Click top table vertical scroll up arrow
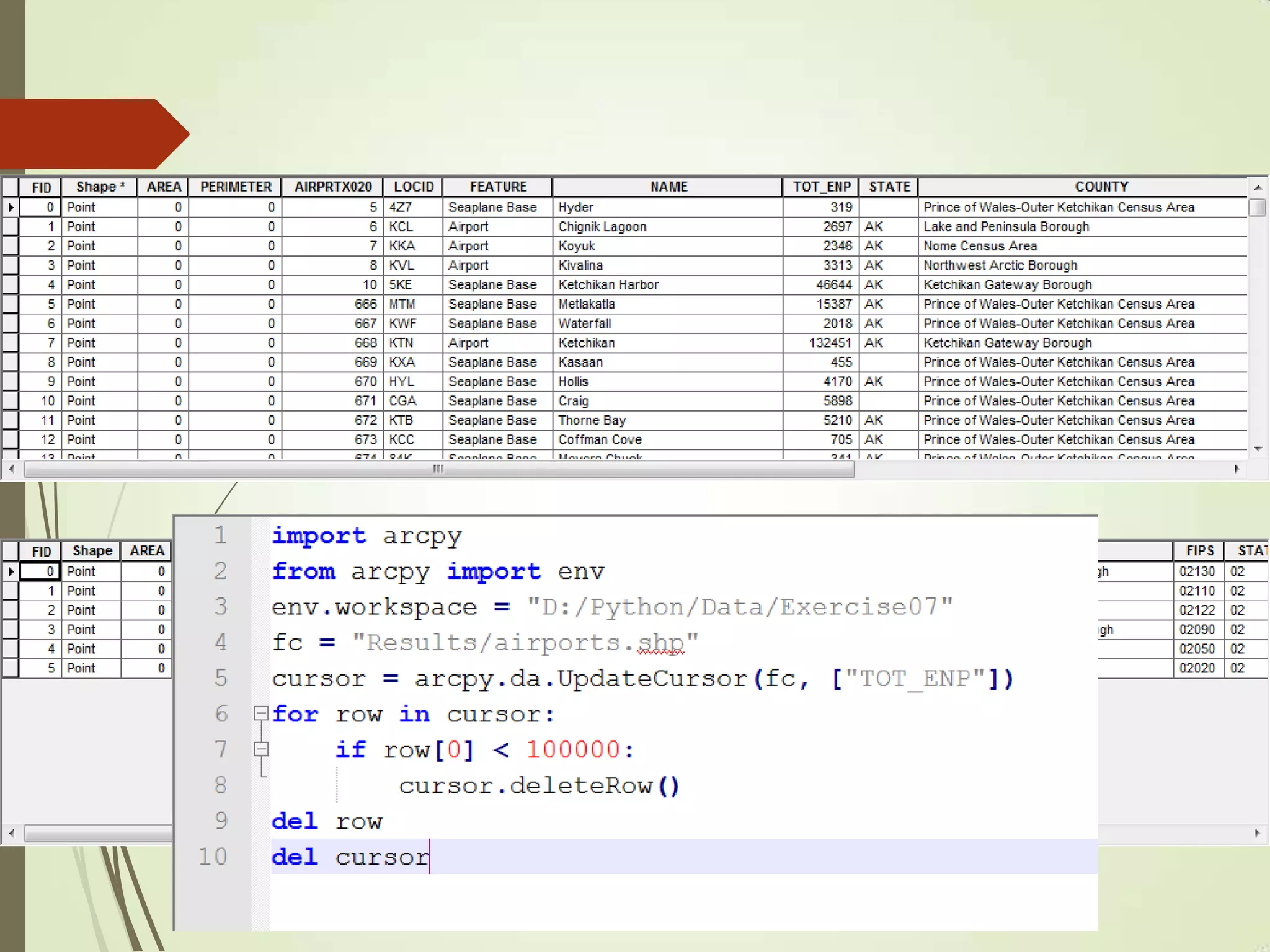 [1258, 187]
